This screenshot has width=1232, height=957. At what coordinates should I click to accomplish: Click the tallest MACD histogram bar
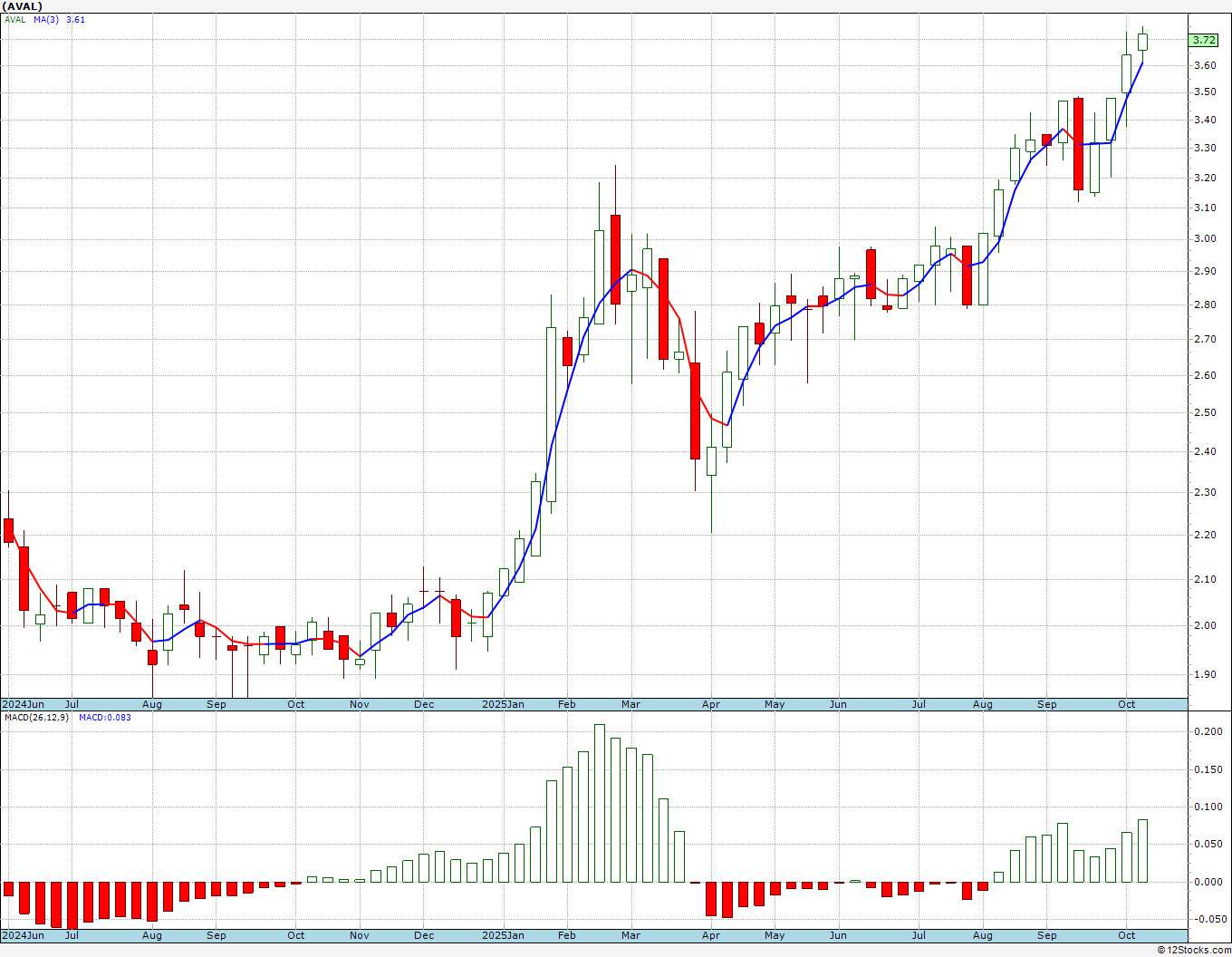[x=600, y=803]
